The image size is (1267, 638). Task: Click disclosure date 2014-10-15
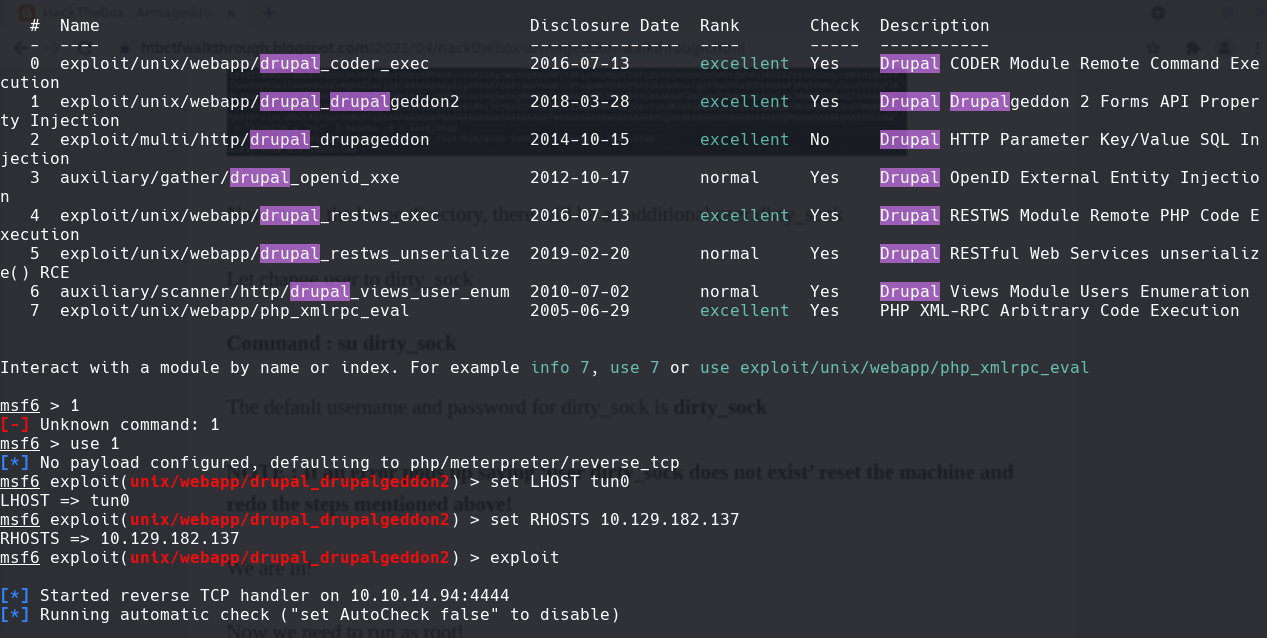pyautogui.click(x=580, y=140)
